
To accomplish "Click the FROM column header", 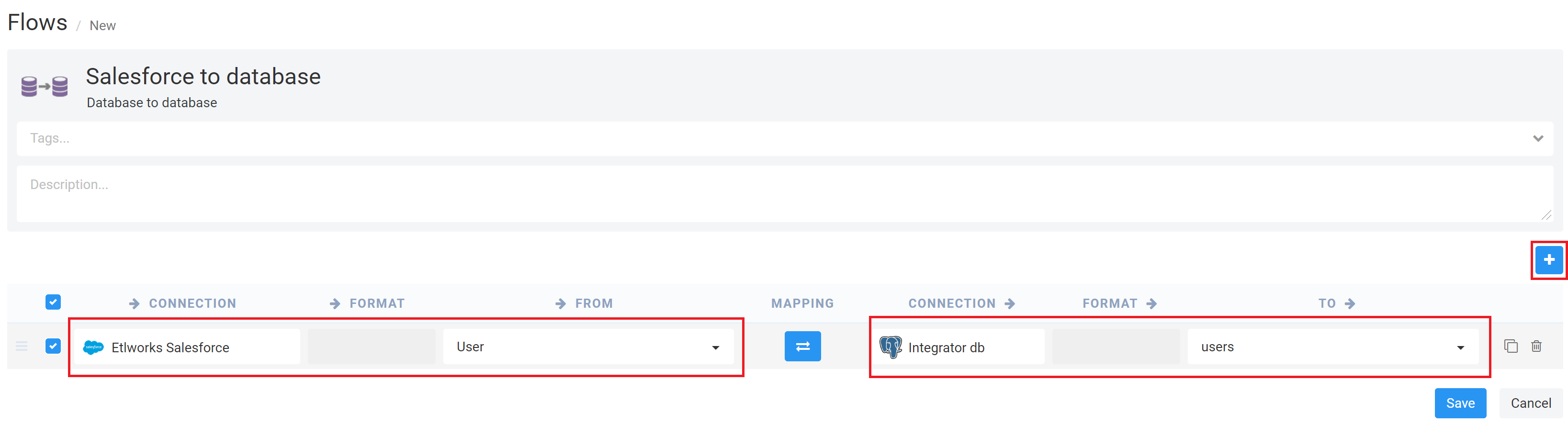I will (x=584, y=303).
